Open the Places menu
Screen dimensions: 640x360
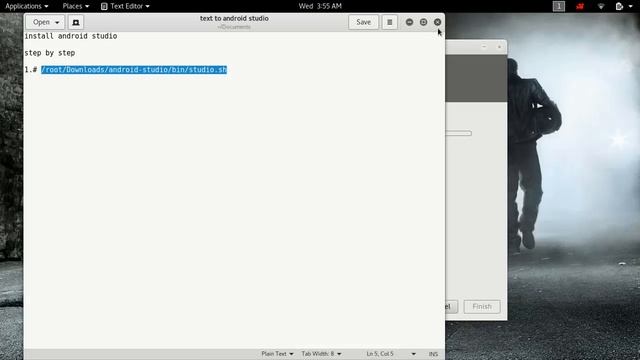pos(76,6)
